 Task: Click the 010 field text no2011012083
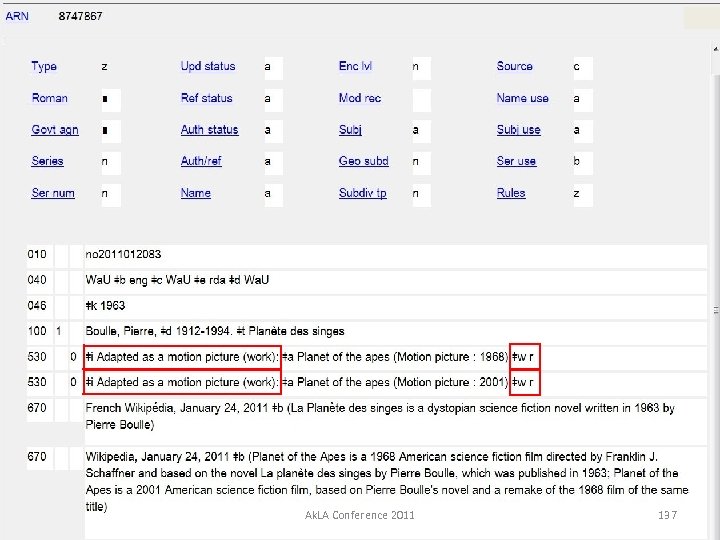pyautogui.click(x=124, y=255)
